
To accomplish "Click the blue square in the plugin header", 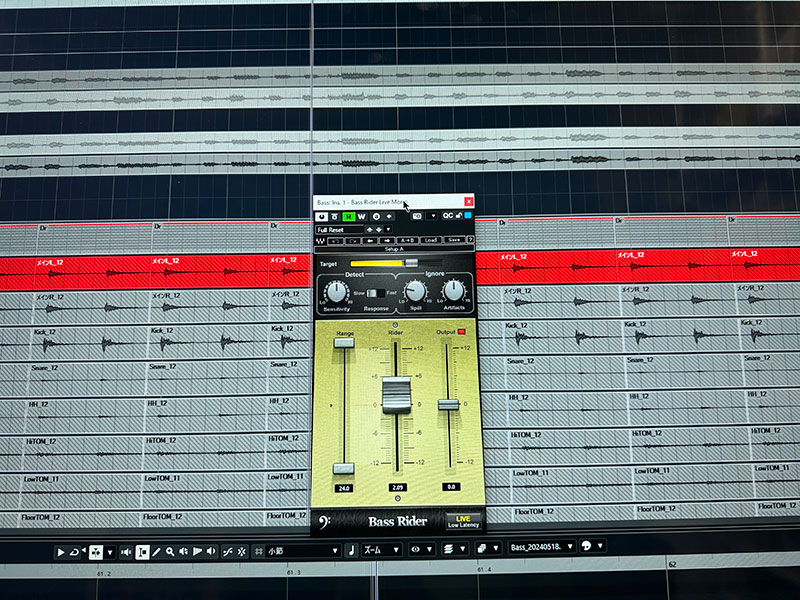I will click(468, 215).
